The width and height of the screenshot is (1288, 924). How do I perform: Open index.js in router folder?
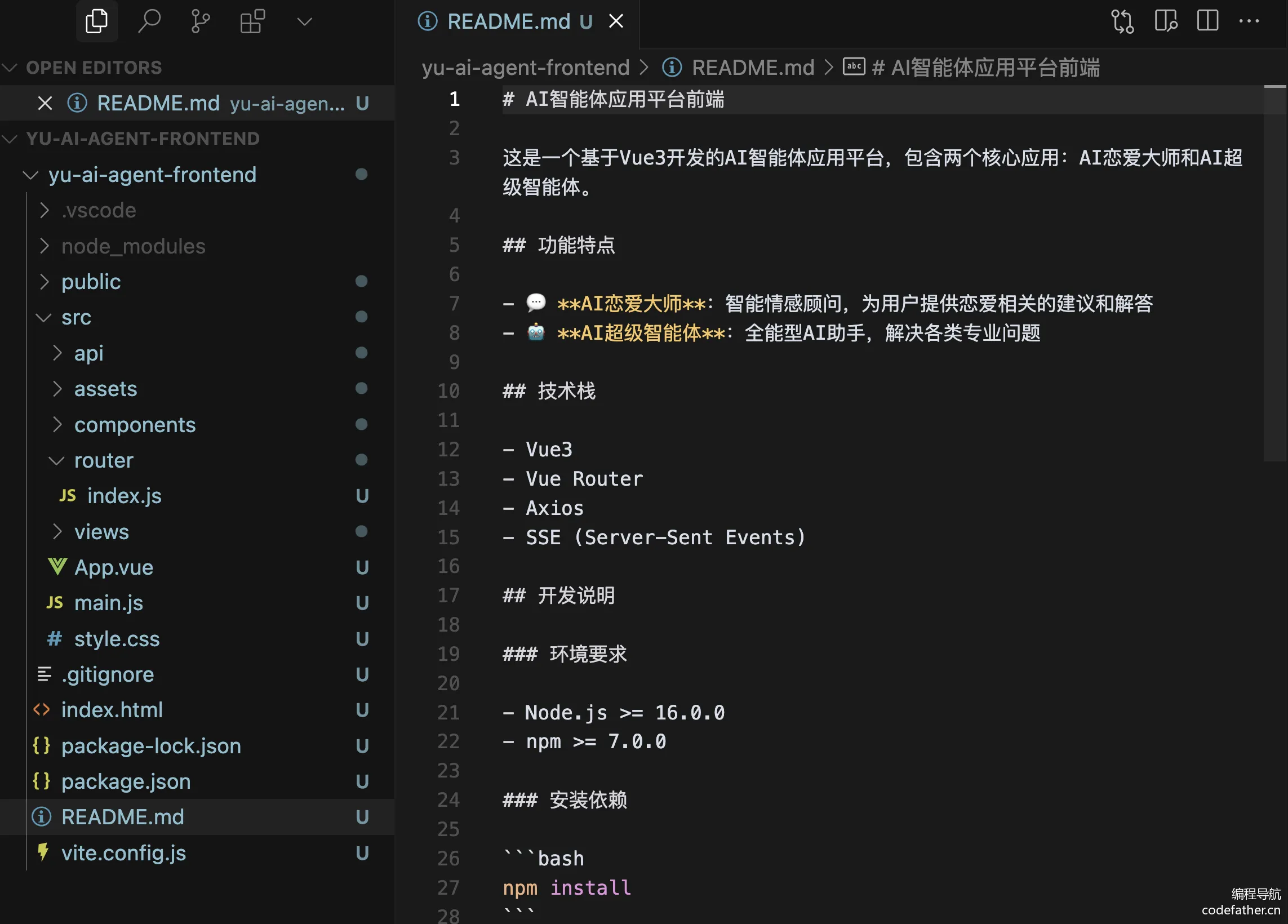[197, 496]
